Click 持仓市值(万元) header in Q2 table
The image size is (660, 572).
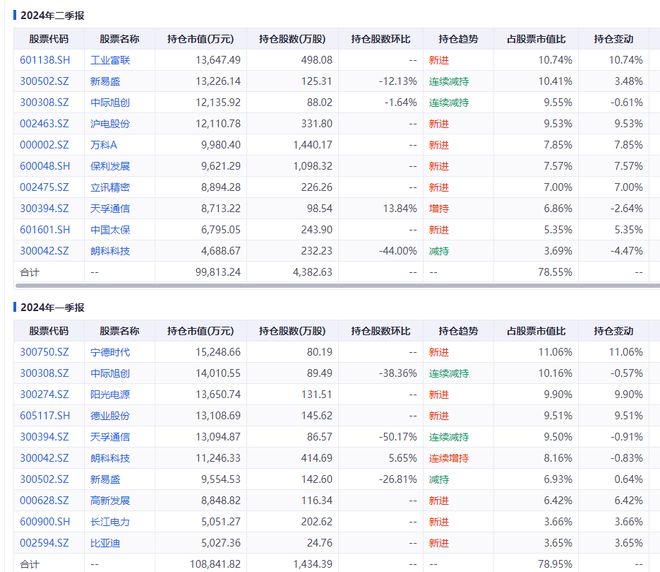point(200,39)
